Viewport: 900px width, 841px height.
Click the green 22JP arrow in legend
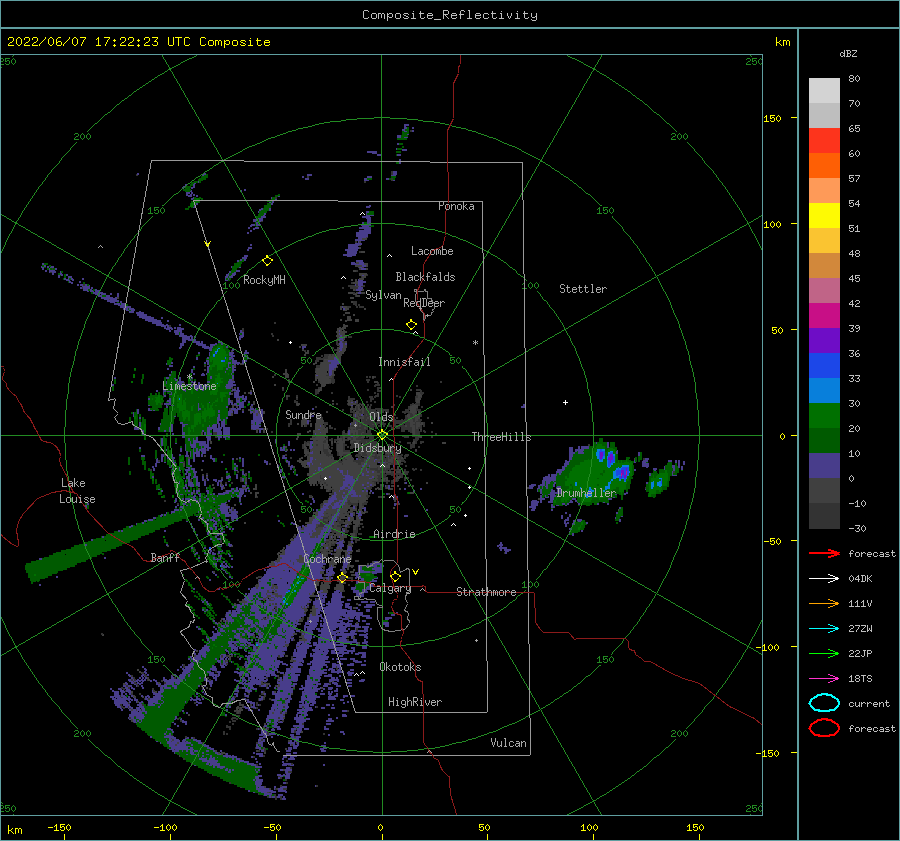tap(824, 653)
